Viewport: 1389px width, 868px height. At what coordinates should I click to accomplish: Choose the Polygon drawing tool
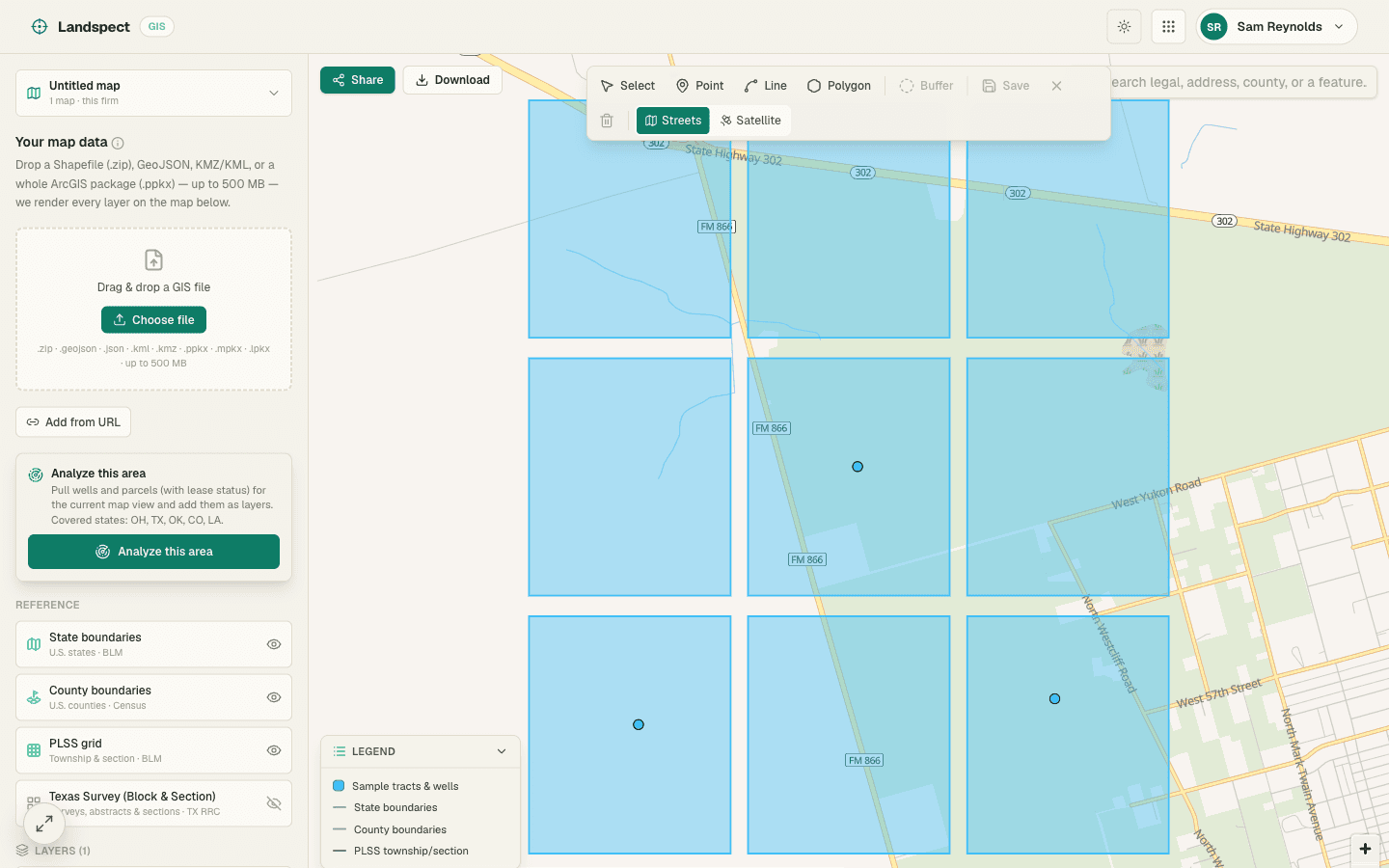point(839,86)
